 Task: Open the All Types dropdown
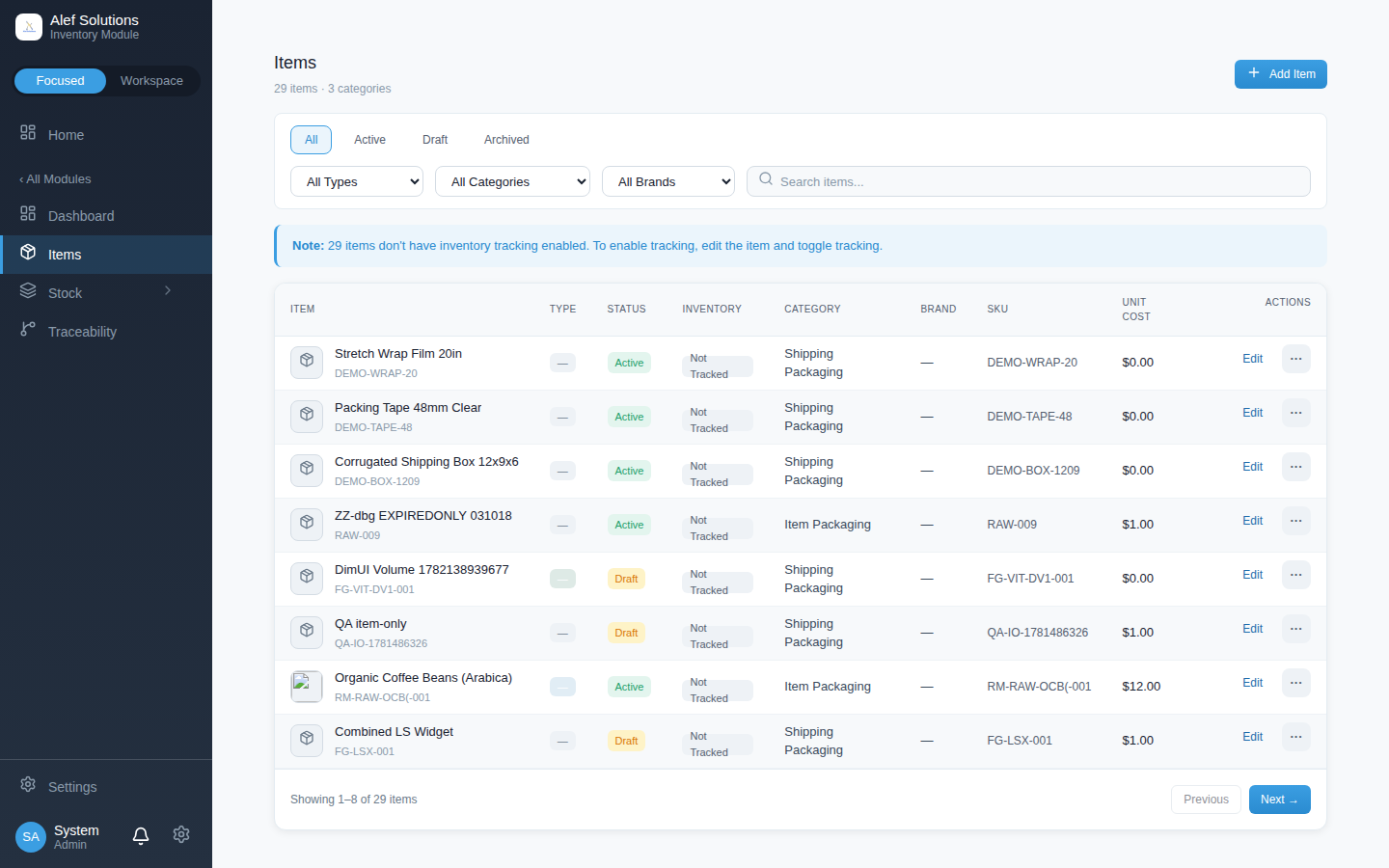click(x=357, y=181)
